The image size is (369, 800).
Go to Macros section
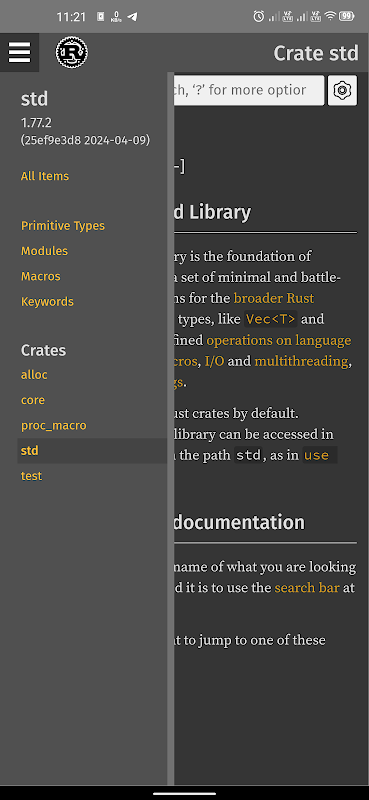tap(41, 276)
